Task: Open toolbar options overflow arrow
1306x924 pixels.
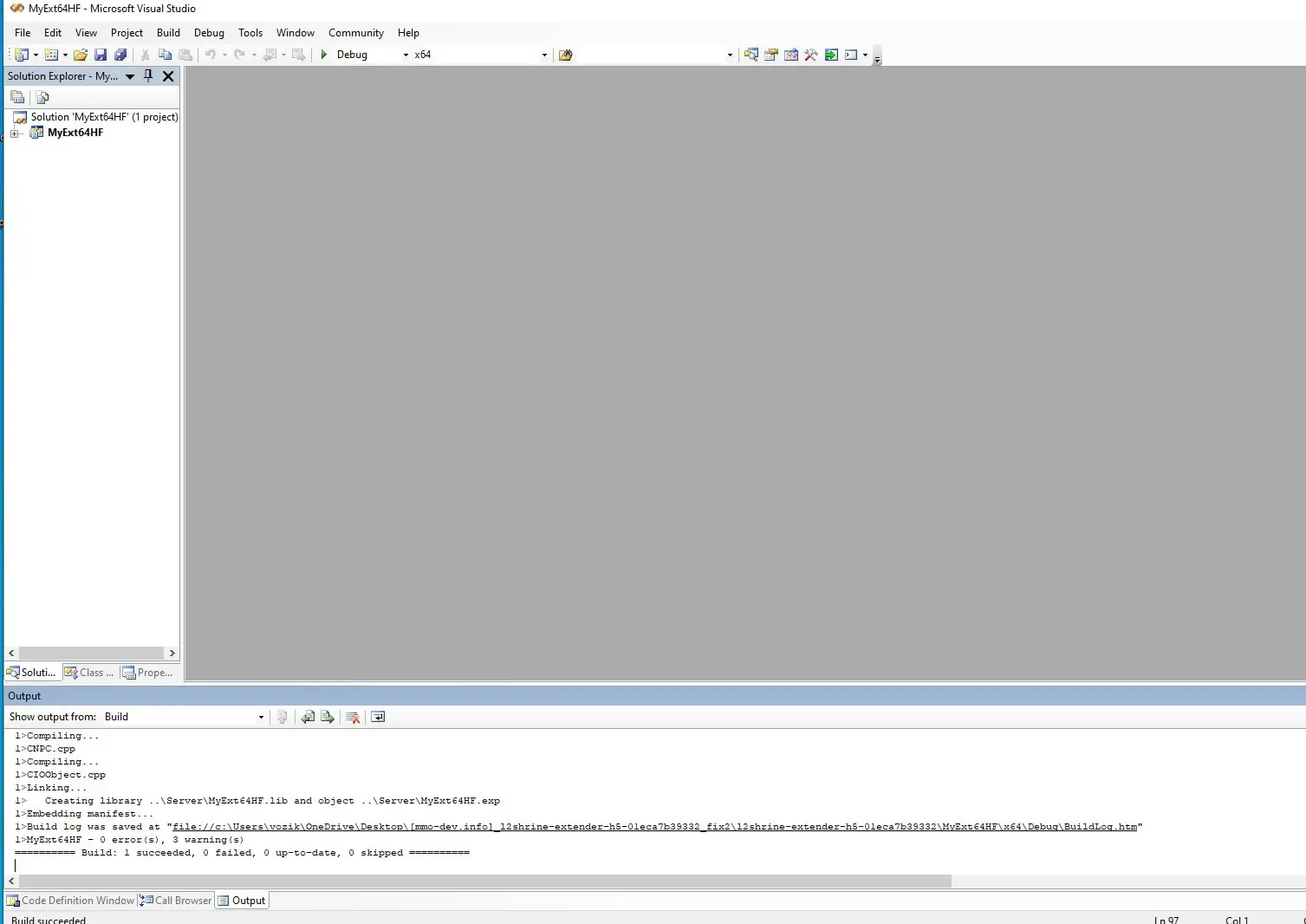Action: 877,57
